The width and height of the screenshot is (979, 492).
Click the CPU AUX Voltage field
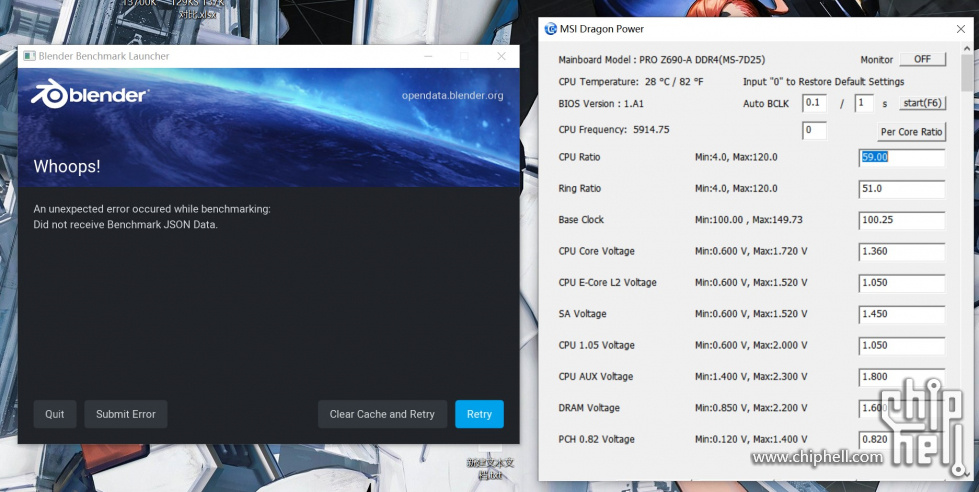click(x=902, y=376)
